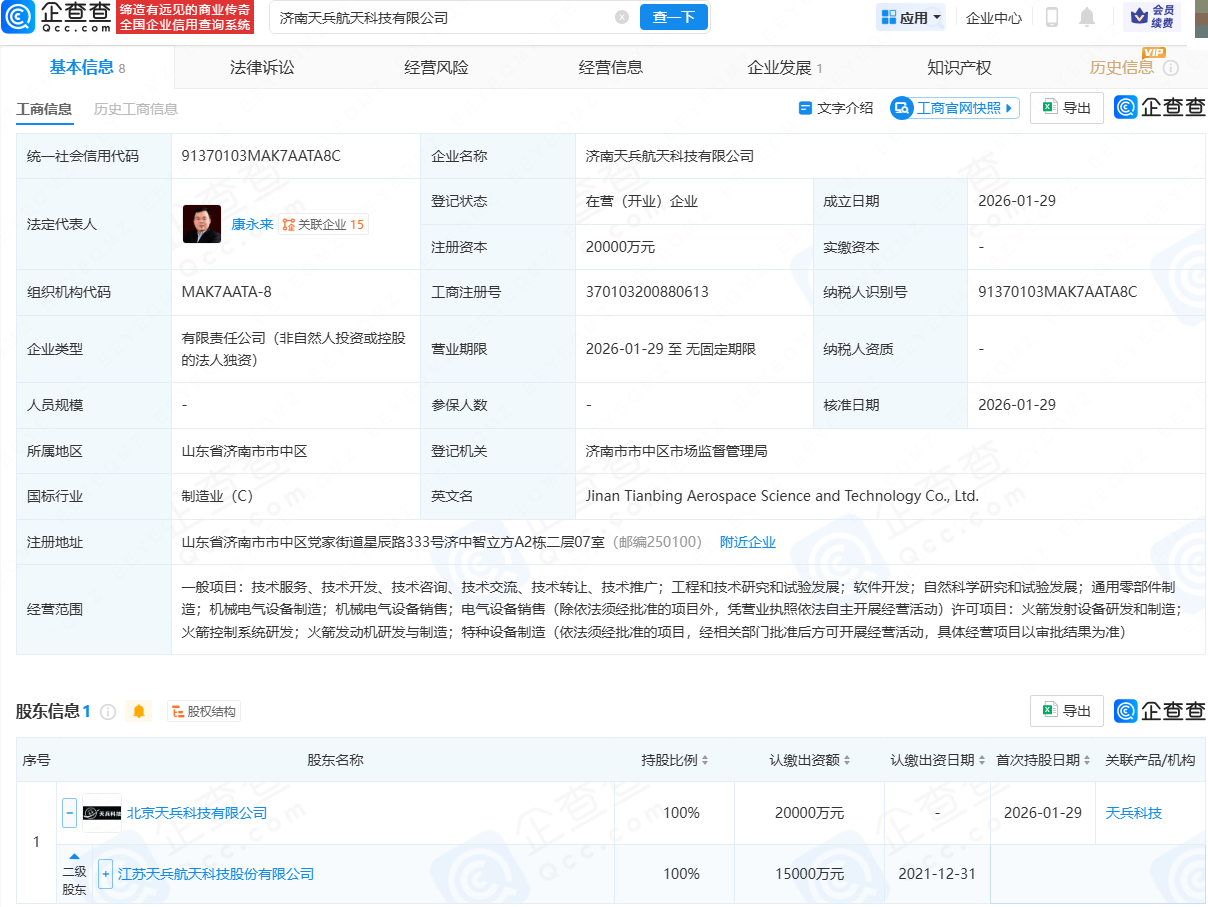Click the info icon next to 股东信息
The height and width of the screenshot is (907, 1208).
(110, 711)
